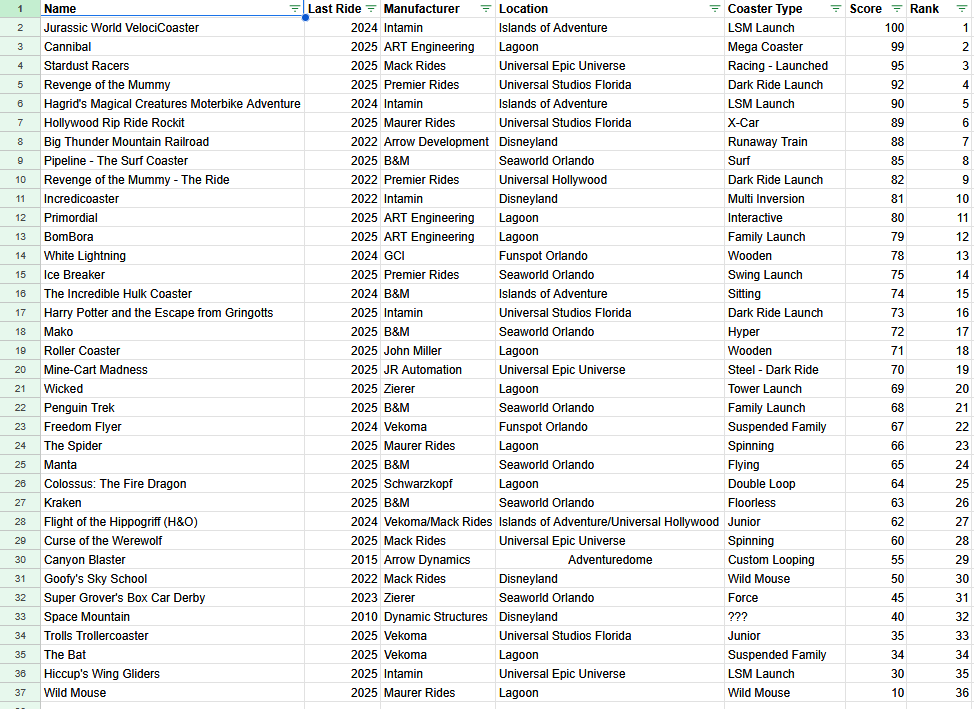974x709 pixels.
Task: Click the Pipeline - The Surf Coaster cell
Action: (173, 161)
